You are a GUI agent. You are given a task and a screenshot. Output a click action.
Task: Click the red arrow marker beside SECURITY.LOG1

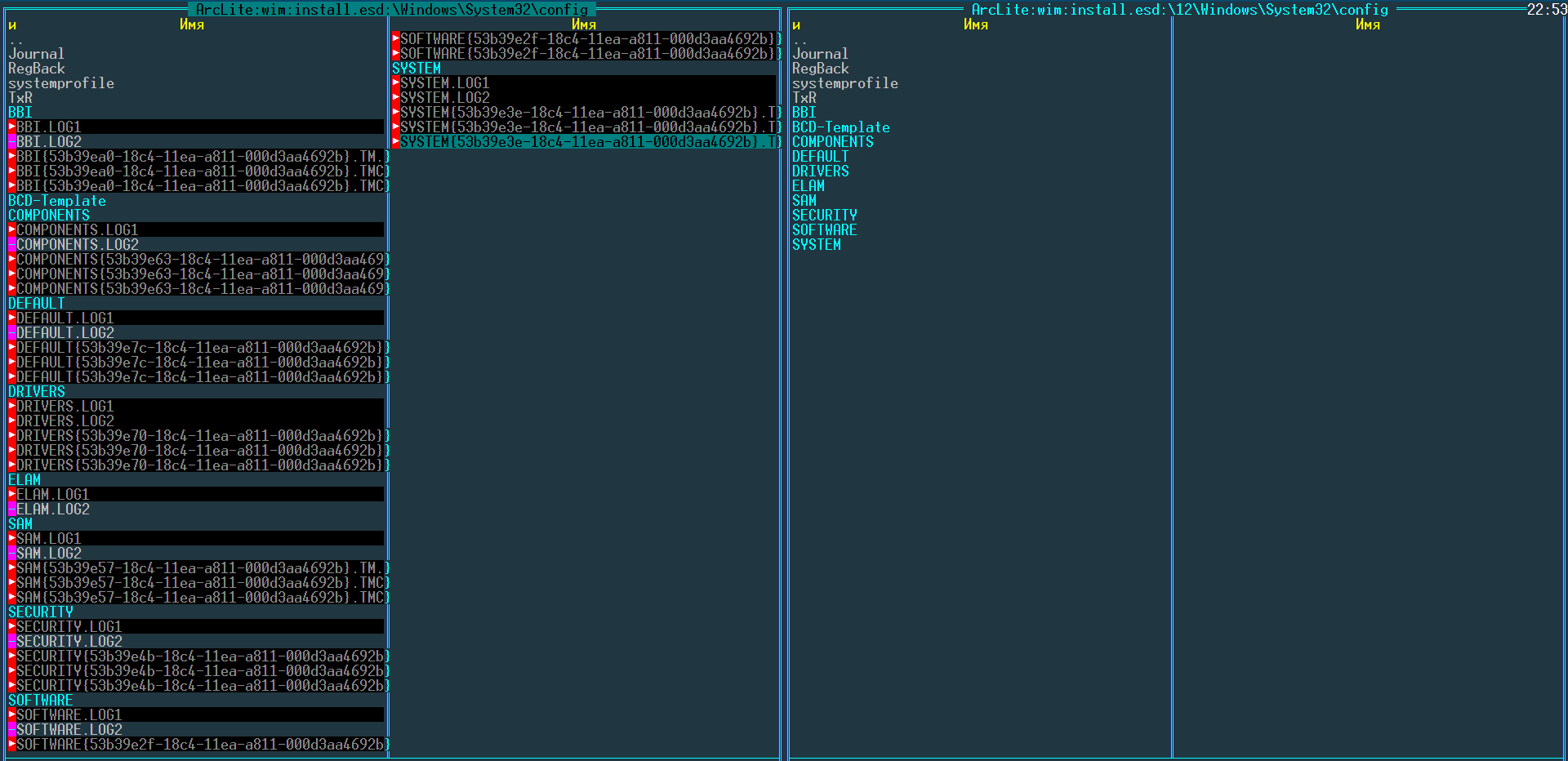(x=11, y=626)
